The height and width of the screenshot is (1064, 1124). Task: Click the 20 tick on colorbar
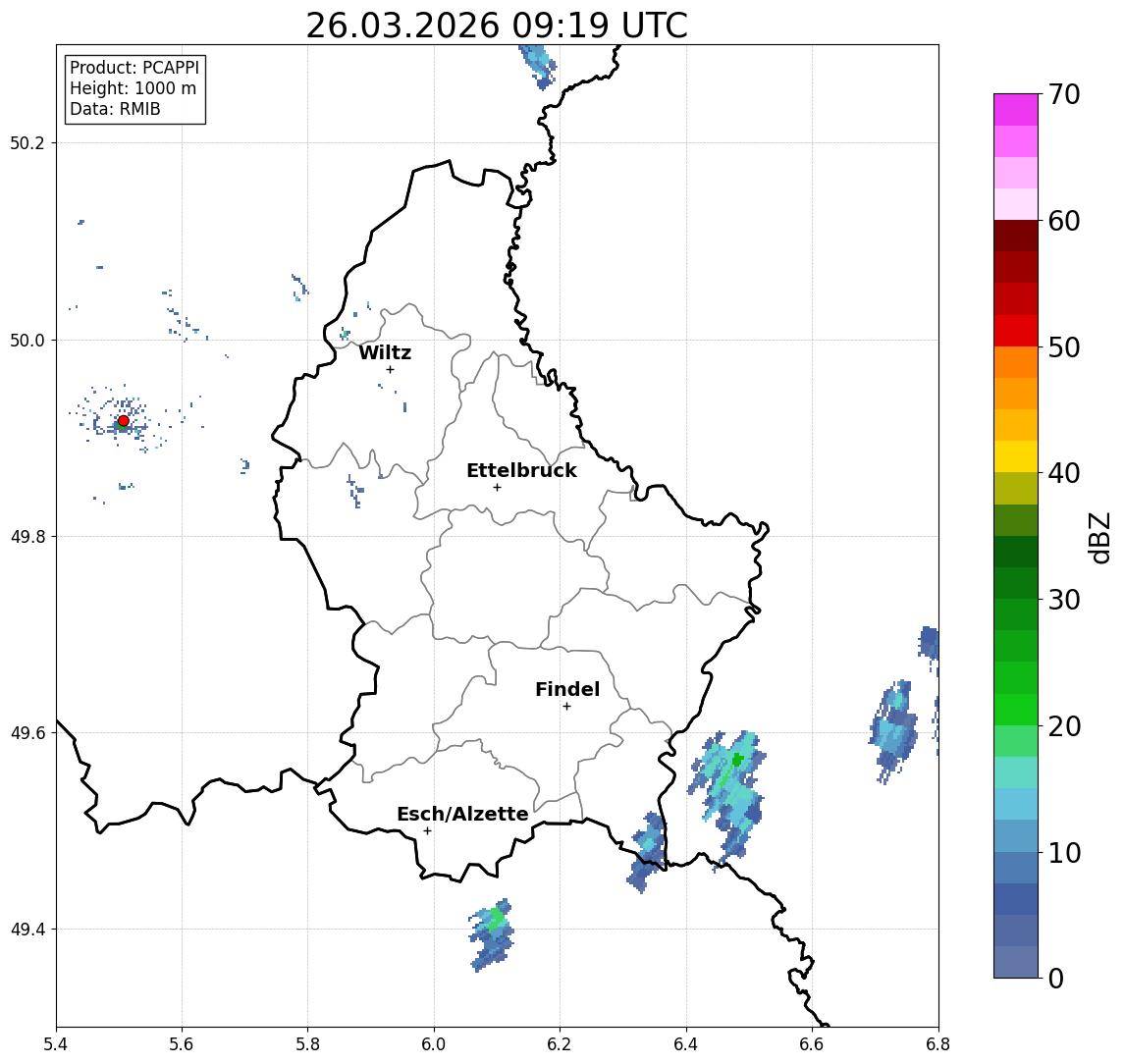1064,725
